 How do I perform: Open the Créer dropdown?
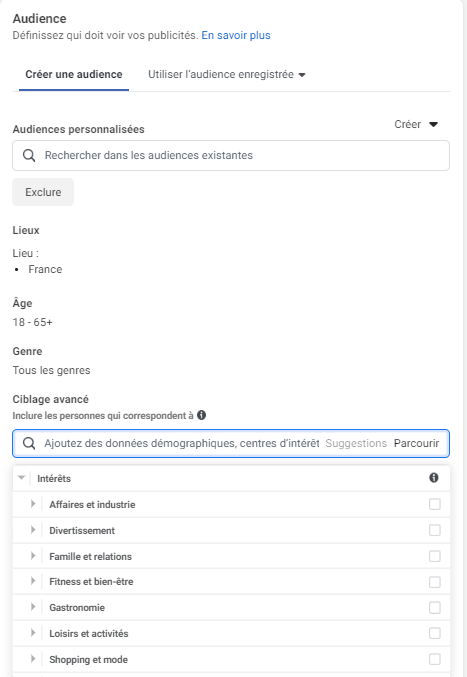[416, 124]
